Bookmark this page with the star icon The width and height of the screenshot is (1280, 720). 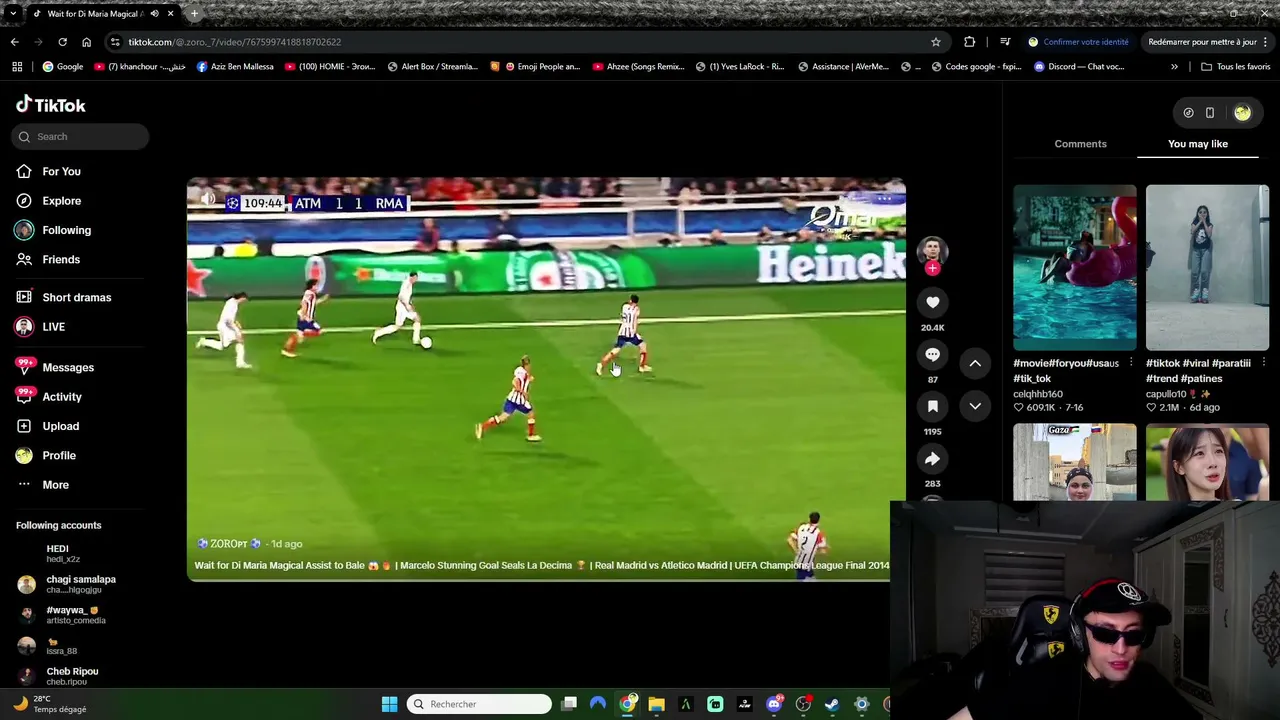tap(936, 42)
